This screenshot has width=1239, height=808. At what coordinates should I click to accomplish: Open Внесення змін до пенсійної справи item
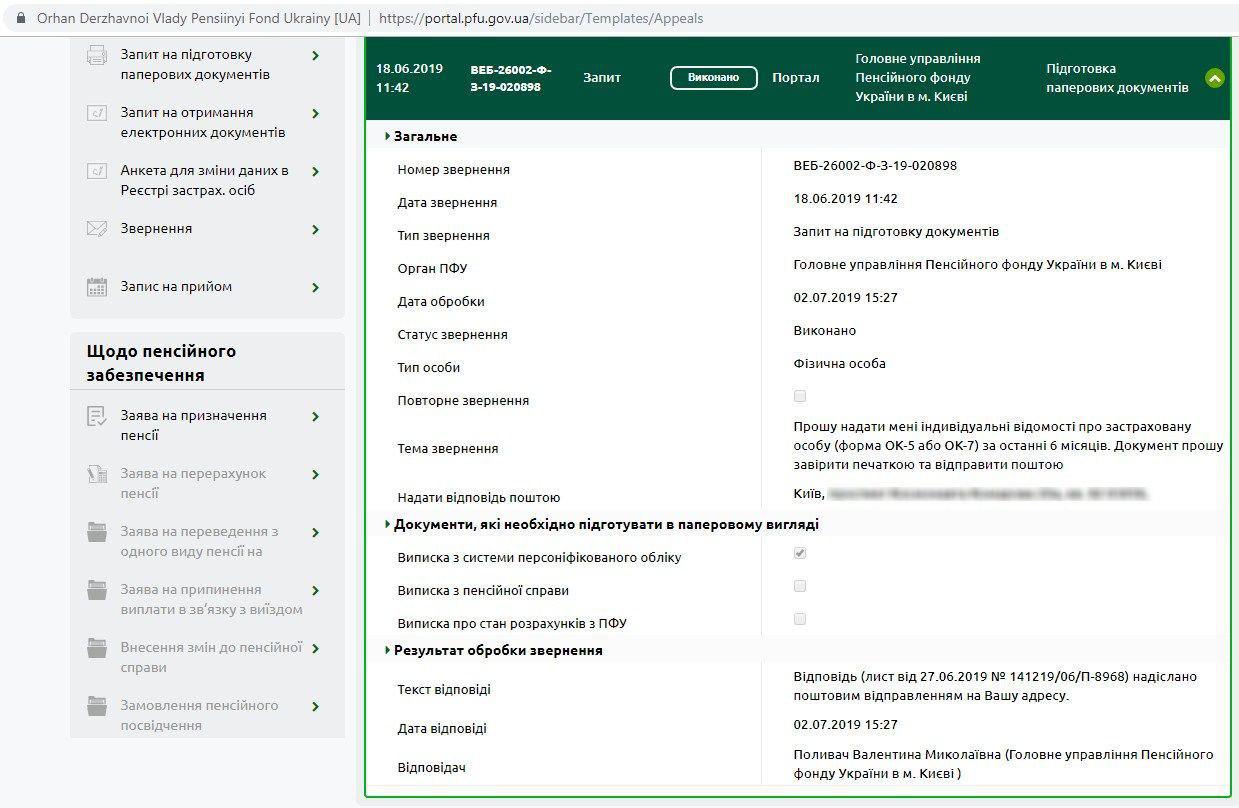tap(211, 658)
